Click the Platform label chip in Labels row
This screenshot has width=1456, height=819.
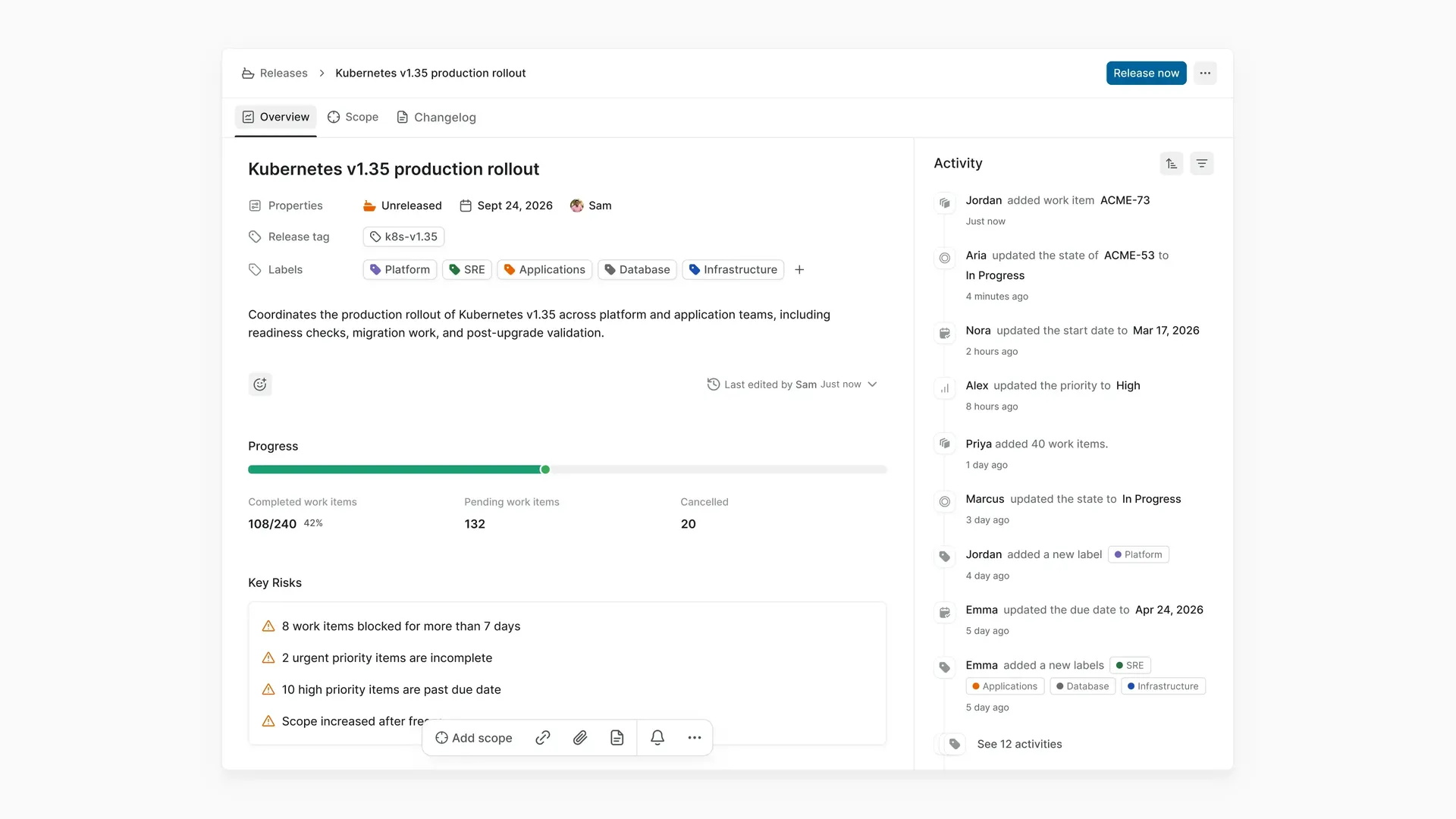click(400, 269)
